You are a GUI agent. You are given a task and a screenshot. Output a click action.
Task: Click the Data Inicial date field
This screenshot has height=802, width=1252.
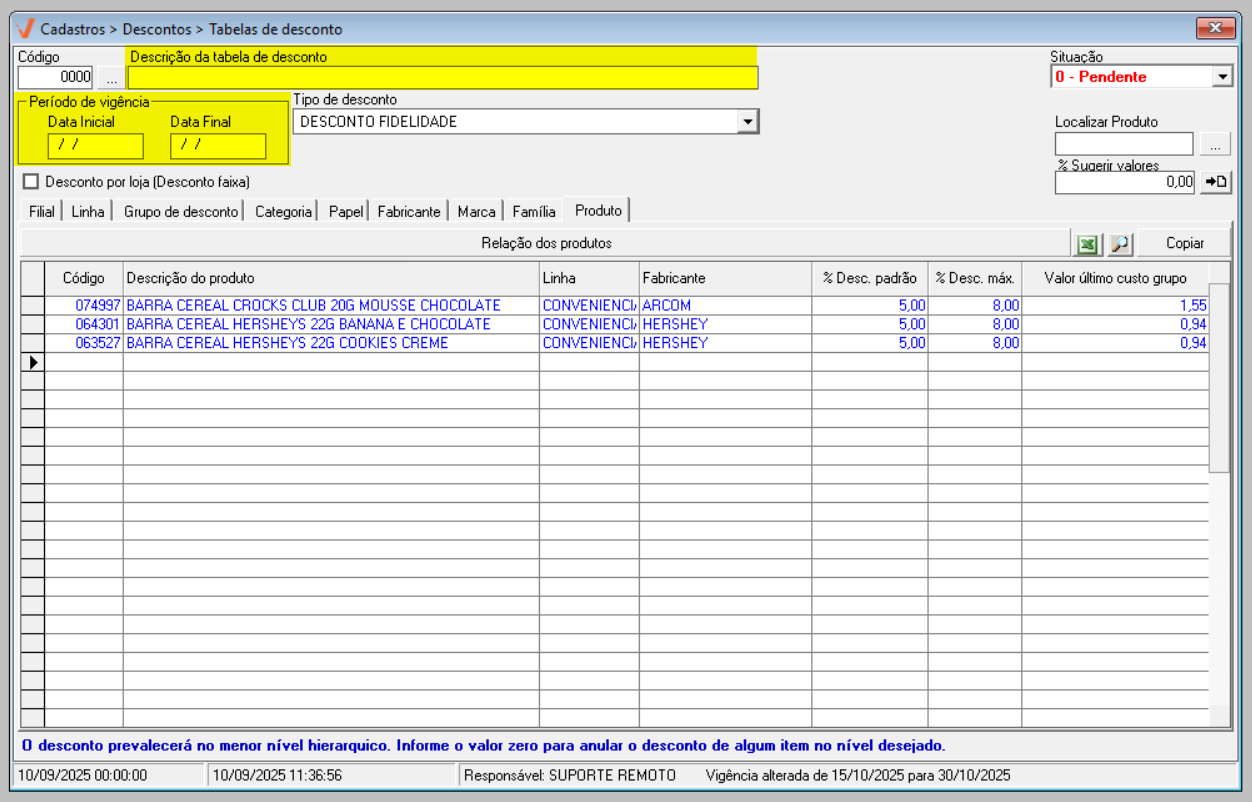point(95,146)
